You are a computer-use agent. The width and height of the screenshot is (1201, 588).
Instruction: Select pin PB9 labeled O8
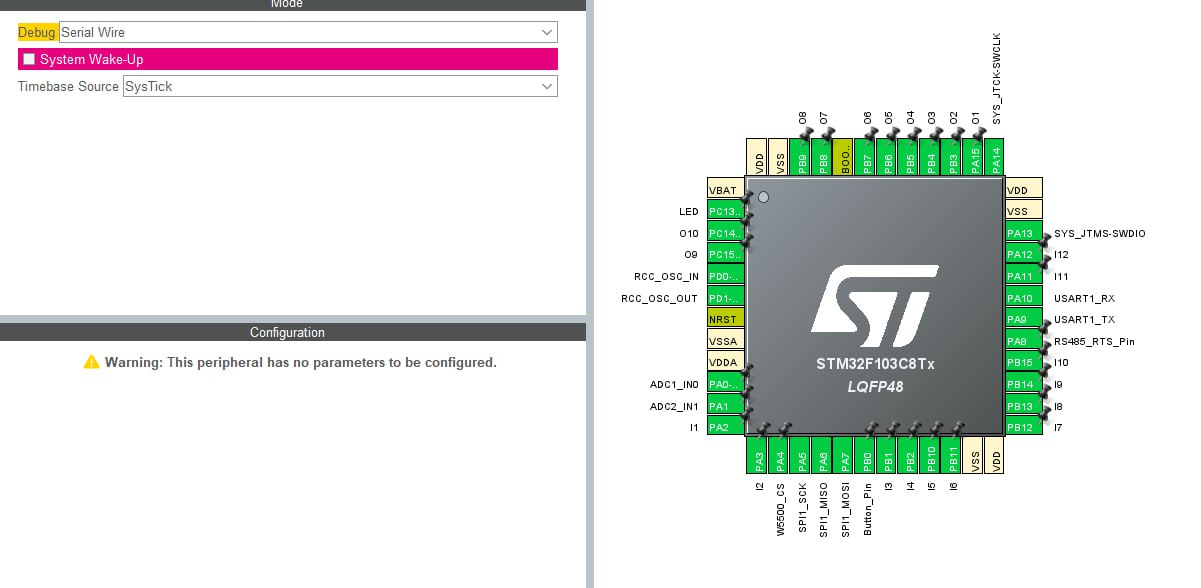click(x=801, y=158)
